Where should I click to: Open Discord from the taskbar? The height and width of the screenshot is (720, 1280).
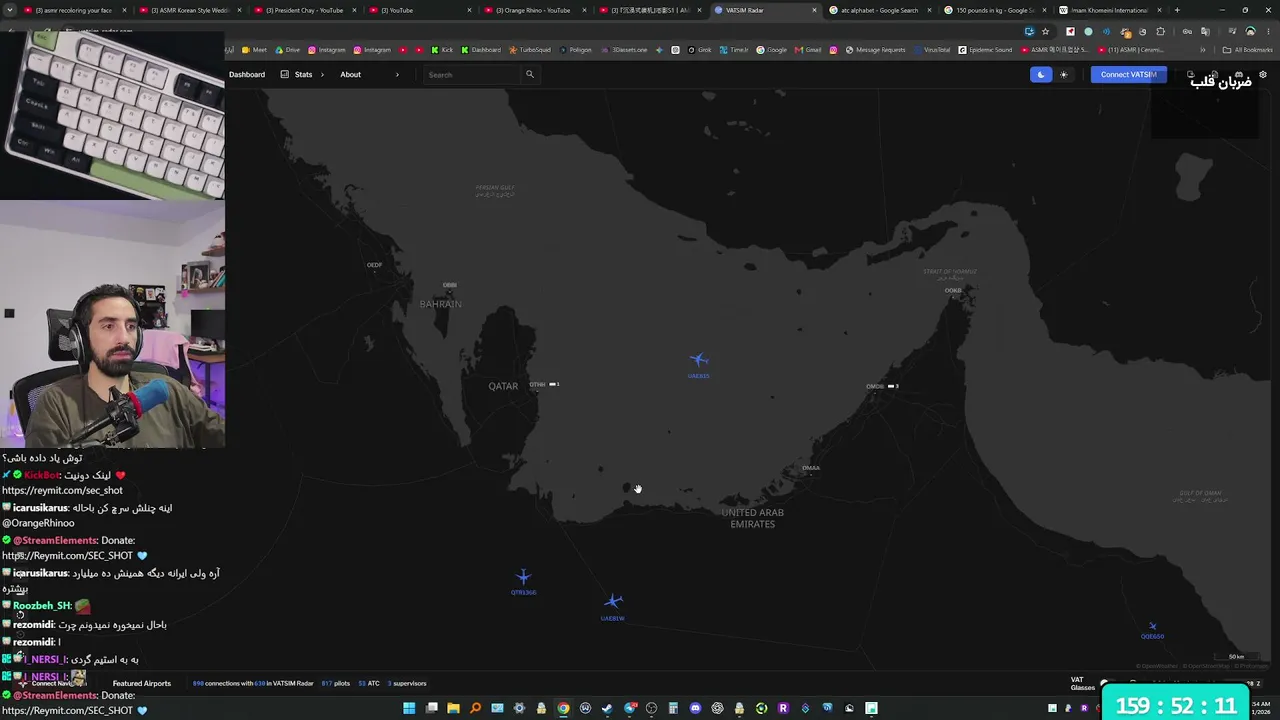[695, 708]
